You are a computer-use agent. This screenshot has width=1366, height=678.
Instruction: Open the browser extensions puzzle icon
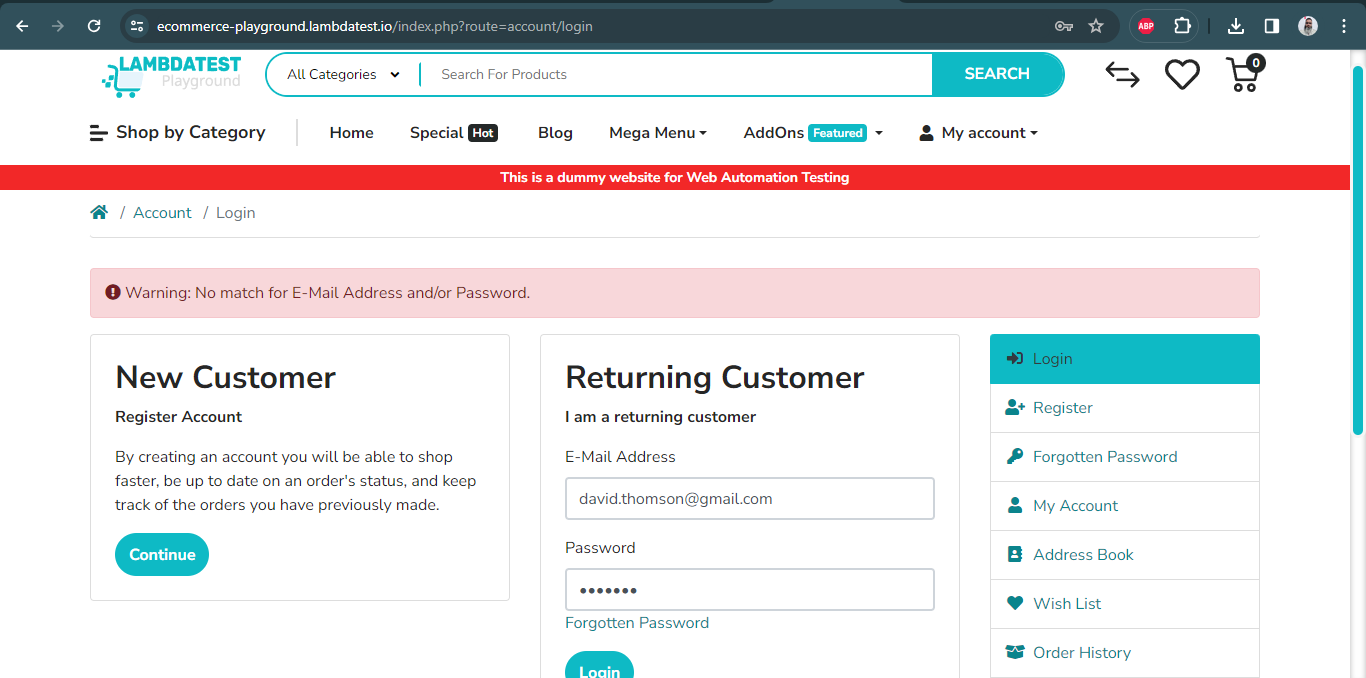click(1182, 26)
